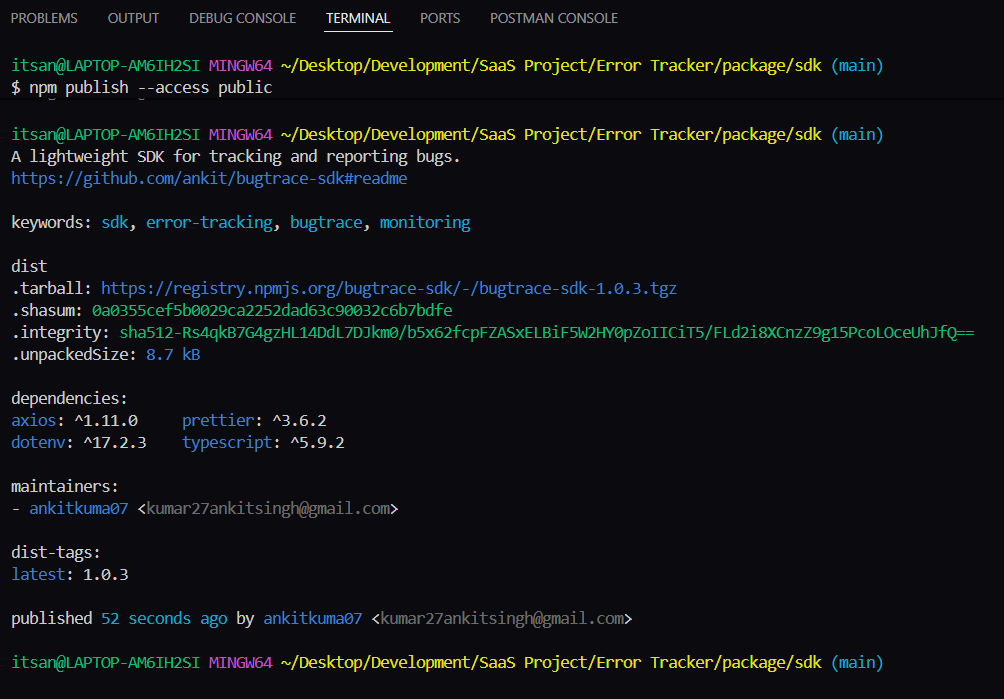Click the 'typescript' dependency name
Image resolution: width=1004 pixels, height=699 pixels.
pyautogui.click(x=227, y=443)
